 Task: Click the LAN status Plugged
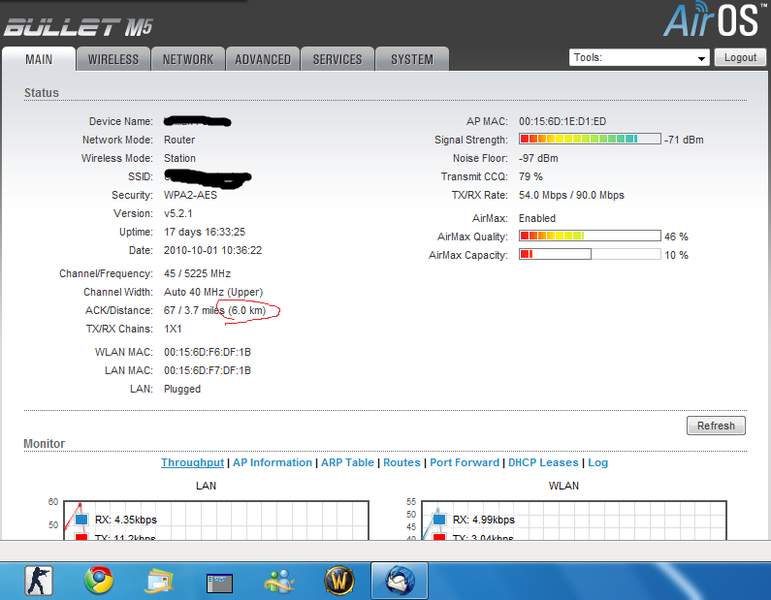[182, 389]
